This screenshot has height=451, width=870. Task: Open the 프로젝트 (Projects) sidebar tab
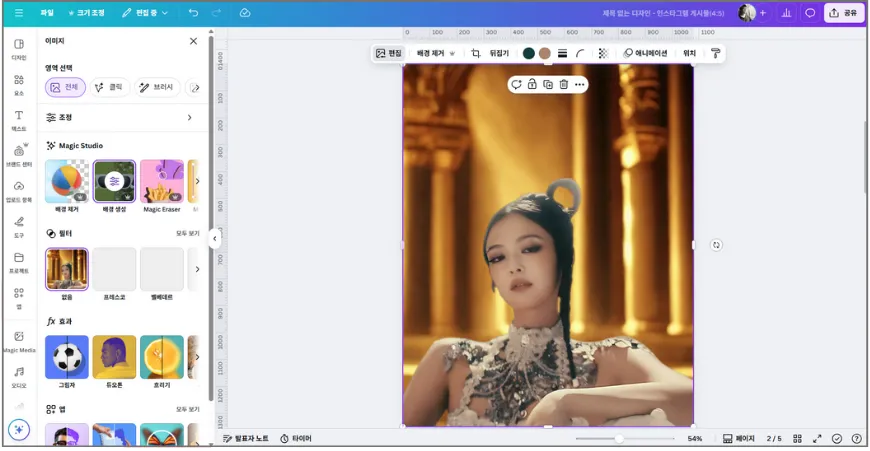coord(19,263)
